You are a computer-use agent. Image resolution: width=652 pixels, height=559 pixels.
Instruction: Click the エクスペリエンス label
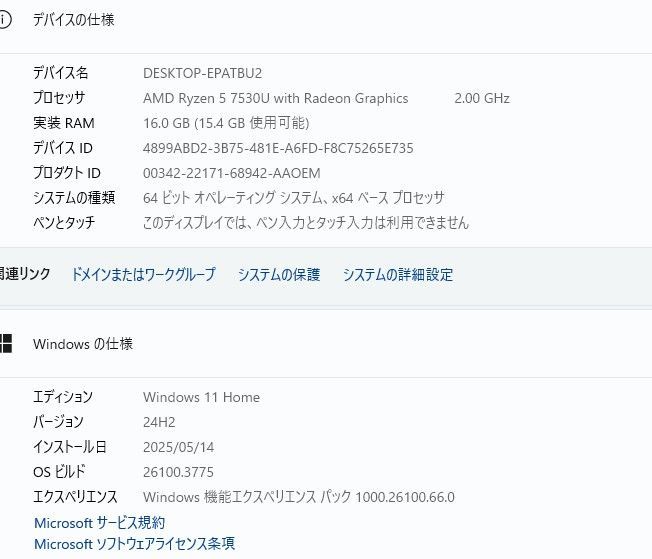[75, 497]
